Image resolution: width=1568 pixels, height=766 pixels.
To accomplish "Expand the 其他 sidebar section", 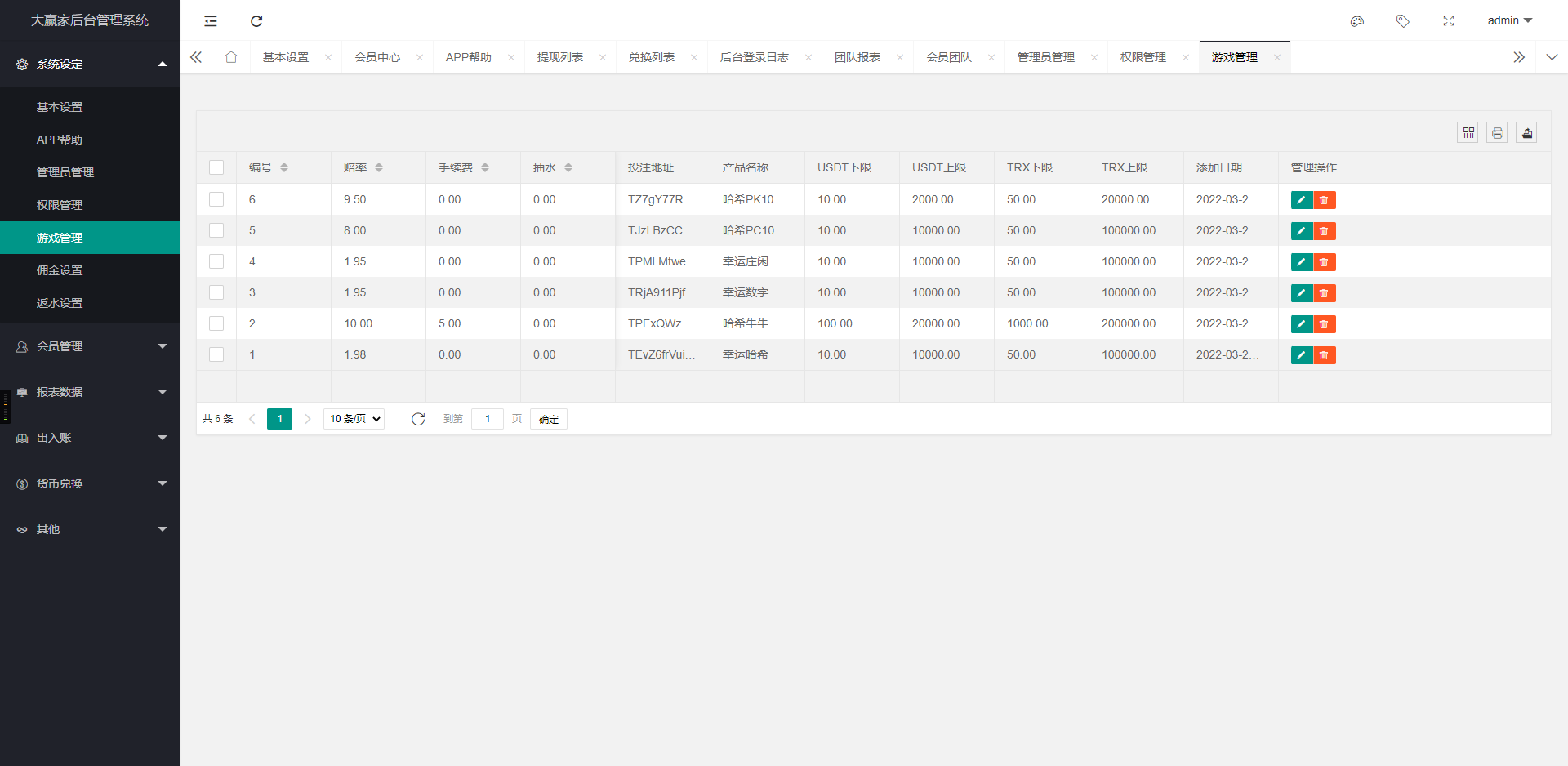I will [90, 529].
